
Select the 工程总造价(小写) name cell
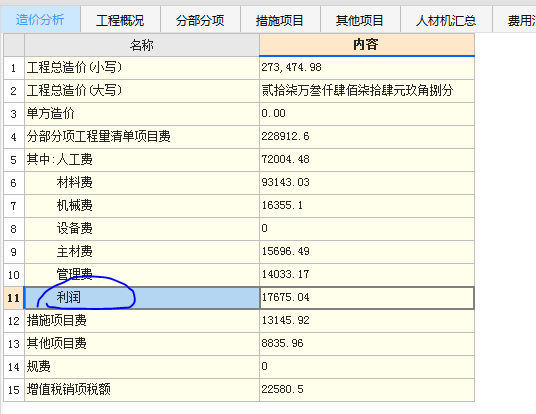point(142,68)
